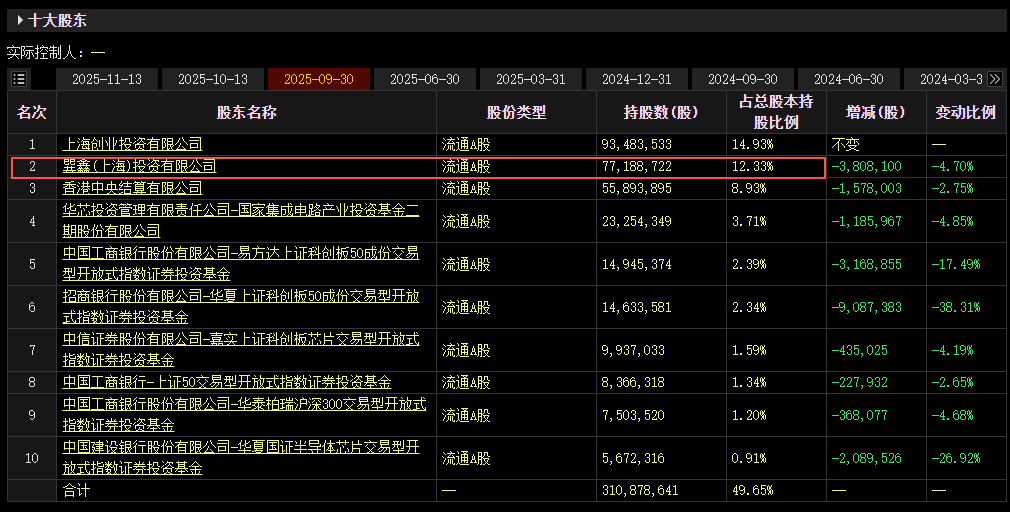Switch to the 2024-09-30 date tab
This screenshot has width=1010, height=512.
click(x=743, y=79)
